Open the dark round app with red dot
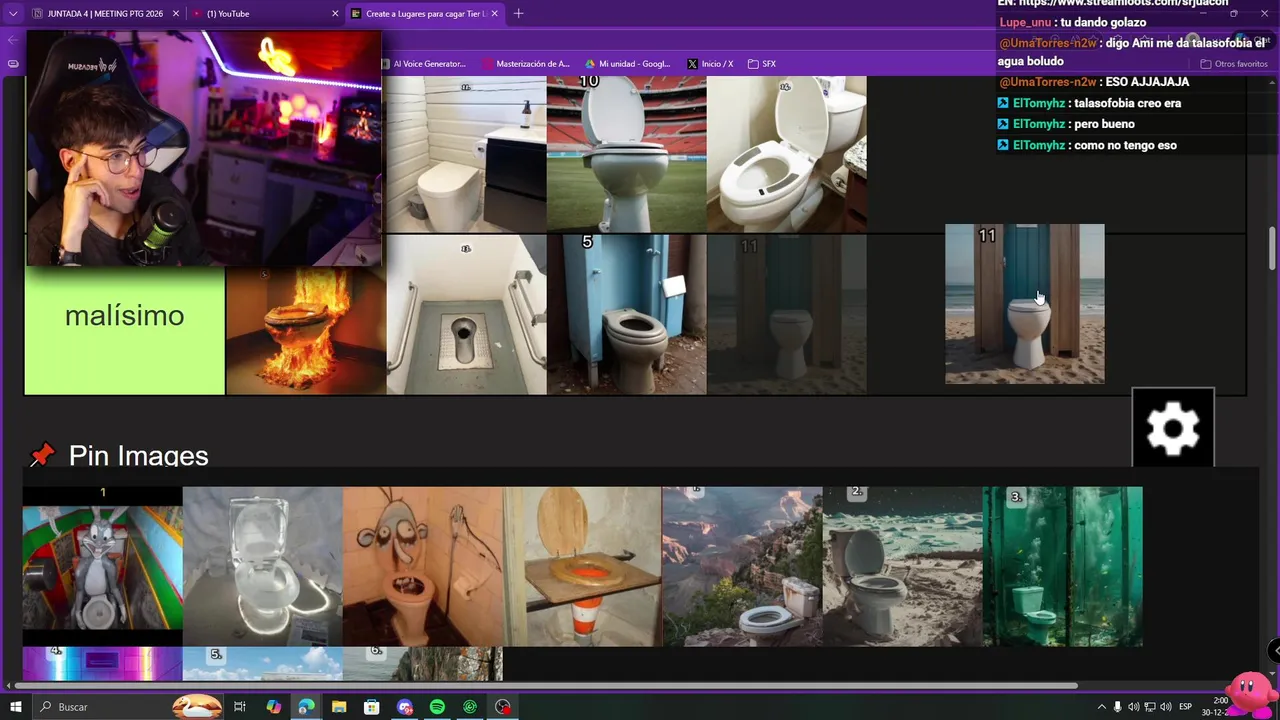Viewport: 1280px width, 720px height. [x=503, y=707]
